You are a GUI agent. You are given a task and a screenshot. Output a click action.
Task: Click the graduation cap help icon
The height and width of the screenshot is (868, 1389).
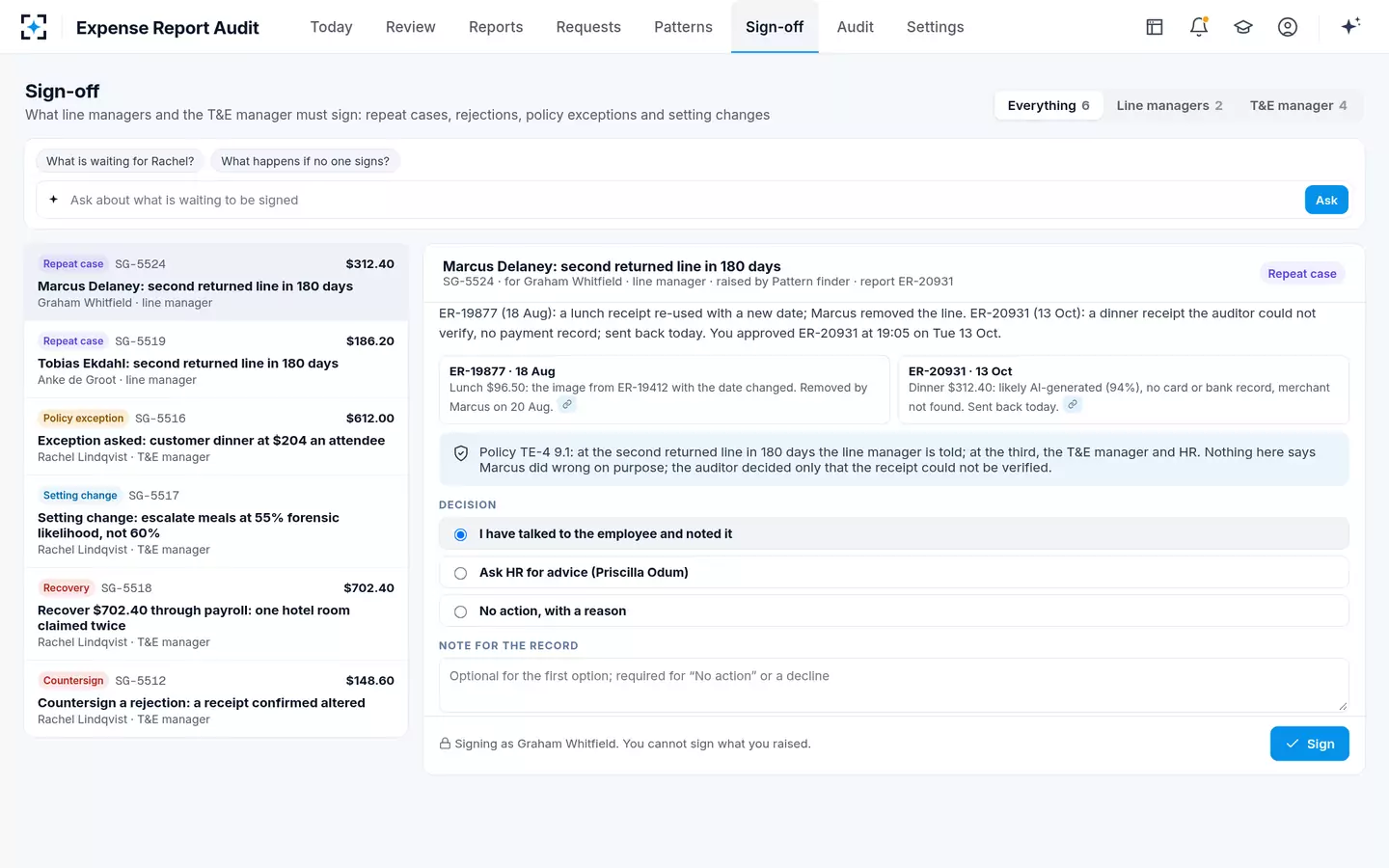click(1243, 27)
